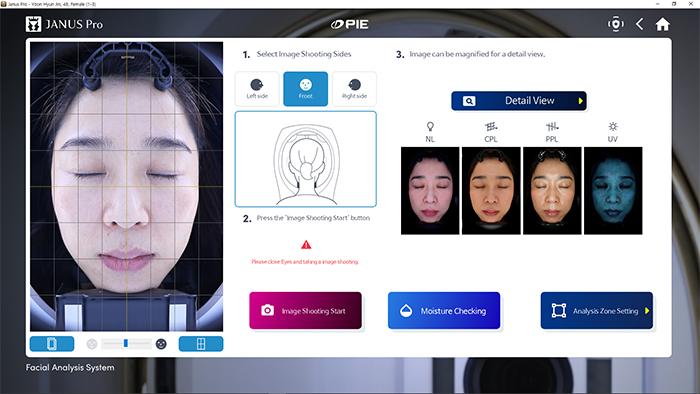Select the NL light mode thumbnail
This screenshot has height=394, width=700.
[x=430, y=191]
